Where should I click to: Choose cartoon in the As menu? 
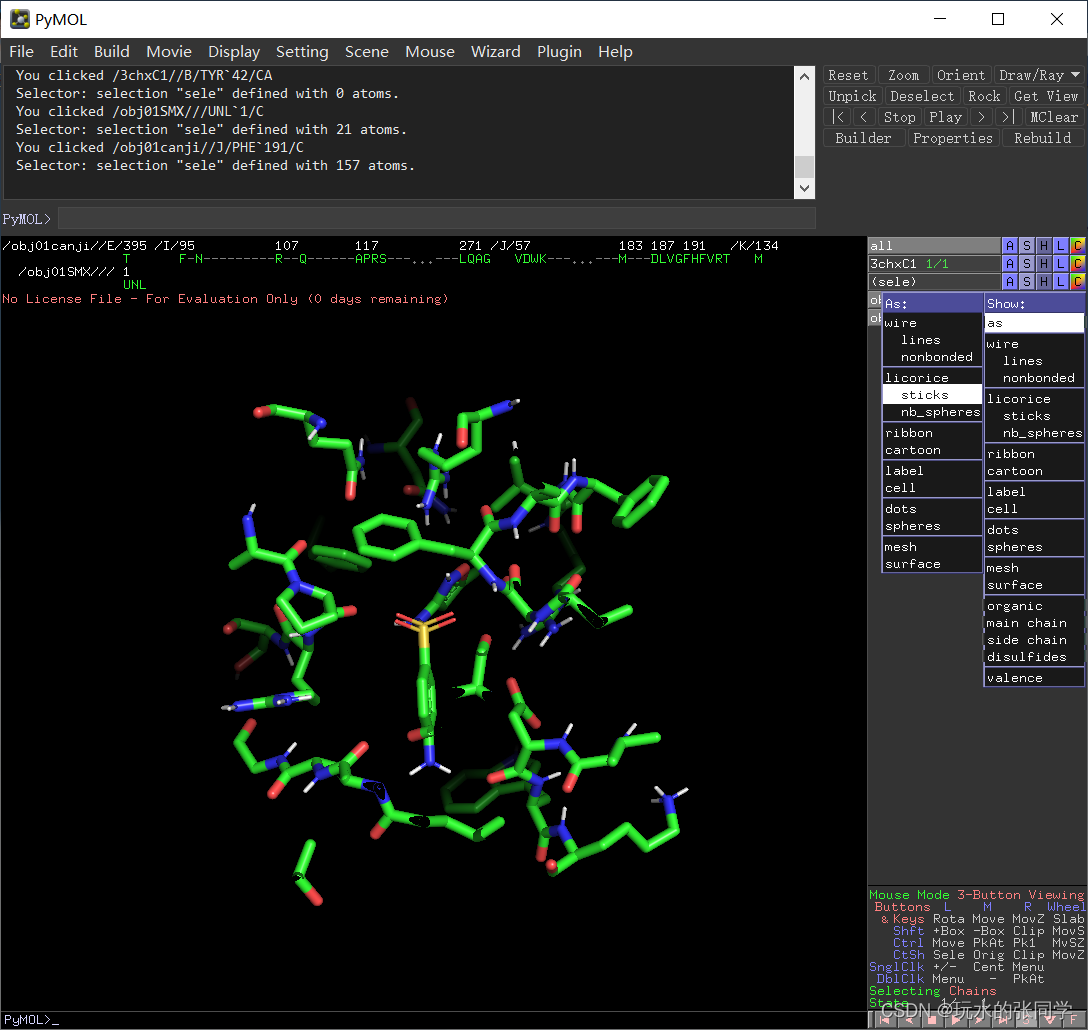(932, 450)
